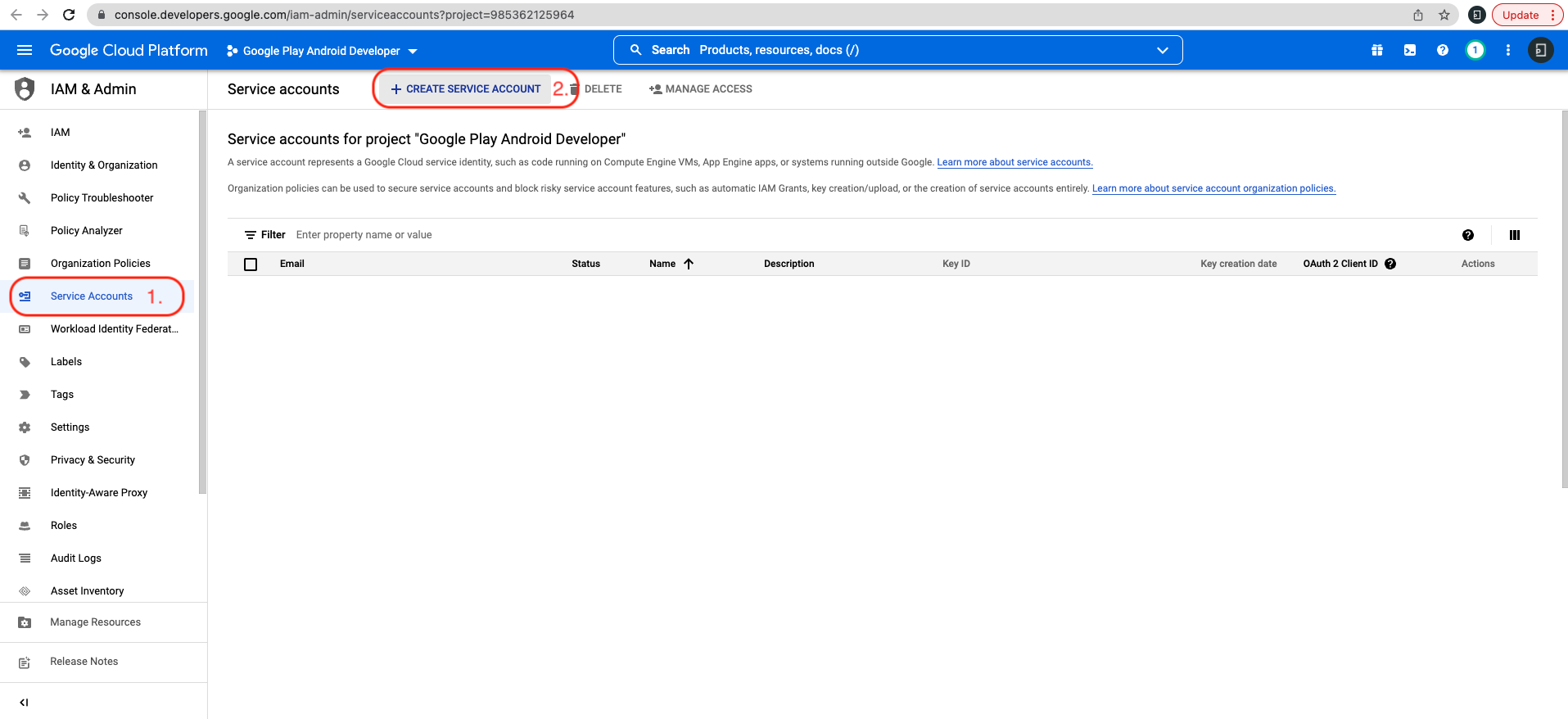The image size is (1568, 719).
Task: Click the Manage Access button
Action: [700, 88]
